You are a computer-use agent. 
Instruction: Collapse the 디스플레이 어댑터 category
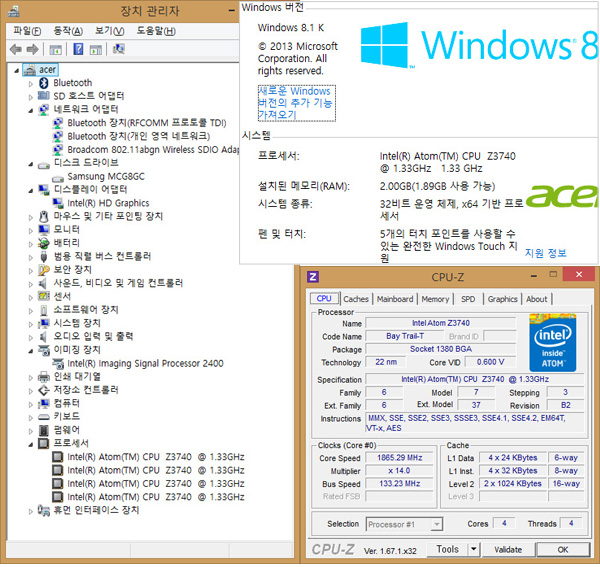(31, 191)
